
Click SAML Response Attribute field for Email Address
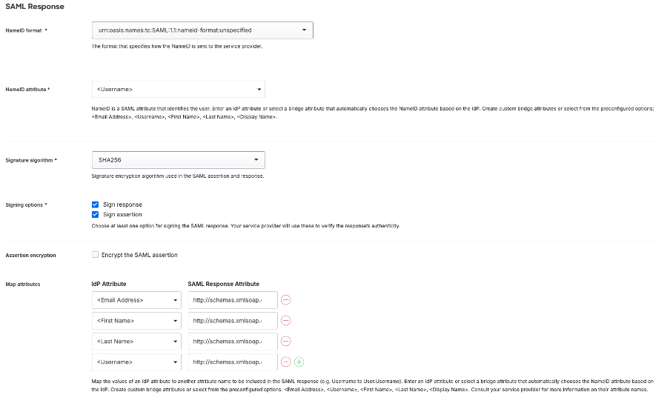pyautogui.click(x=231, y=300)
